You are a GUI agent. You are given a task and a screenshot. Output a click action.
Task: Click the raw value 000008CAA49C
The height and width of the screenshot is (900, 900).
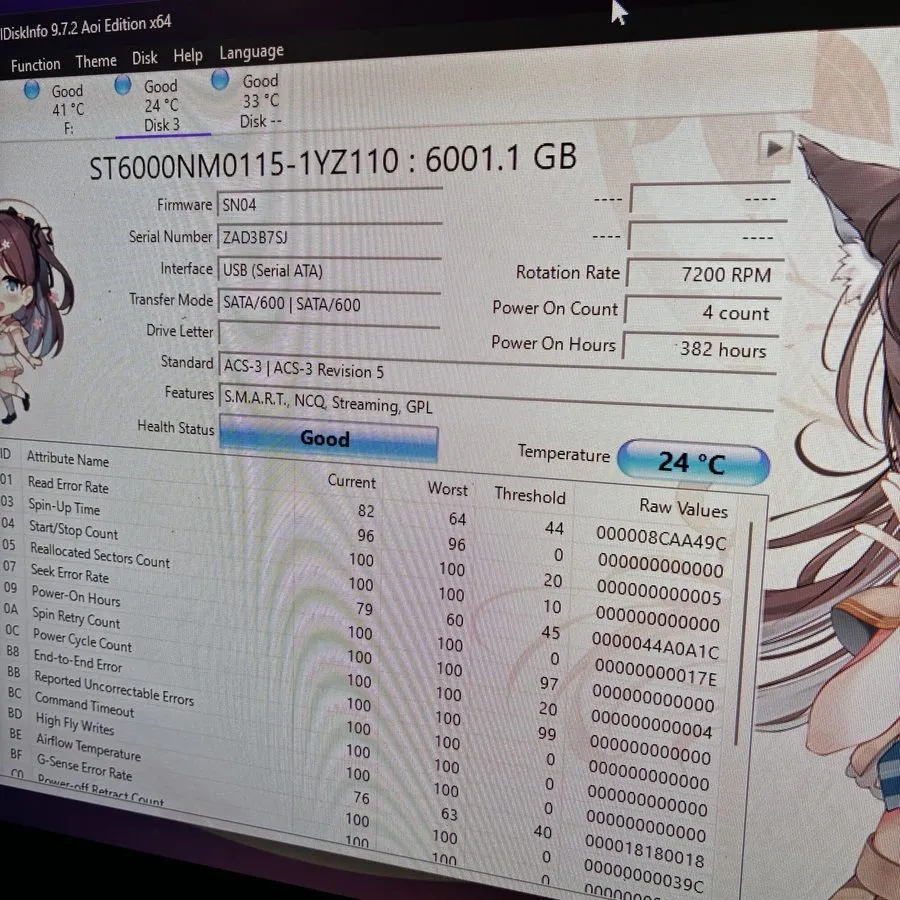click(x=661, y=538)
